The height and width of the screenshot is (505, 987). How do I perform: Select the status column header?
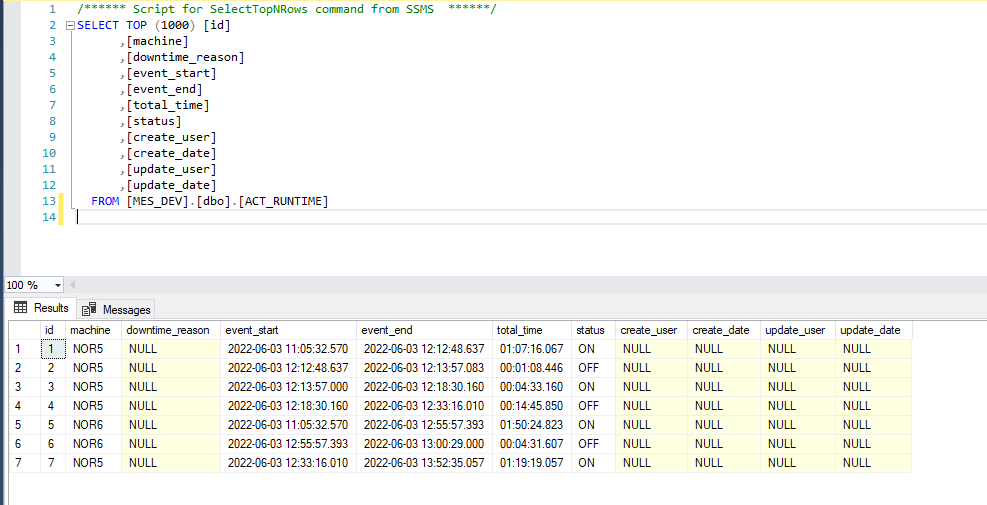pos(594,330)
